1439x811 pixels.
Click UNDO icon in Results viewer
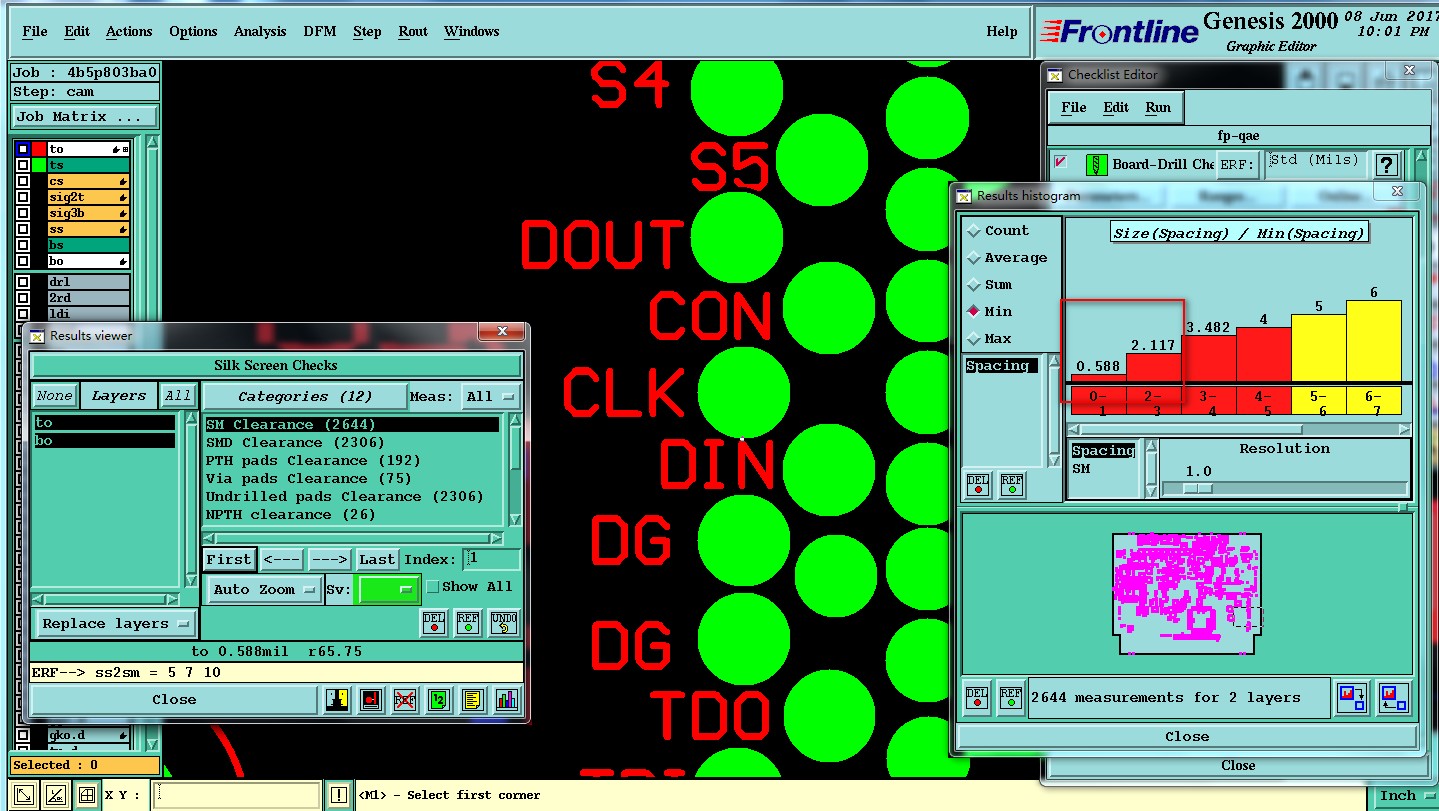pyautogui.click(x=504, y=623)
